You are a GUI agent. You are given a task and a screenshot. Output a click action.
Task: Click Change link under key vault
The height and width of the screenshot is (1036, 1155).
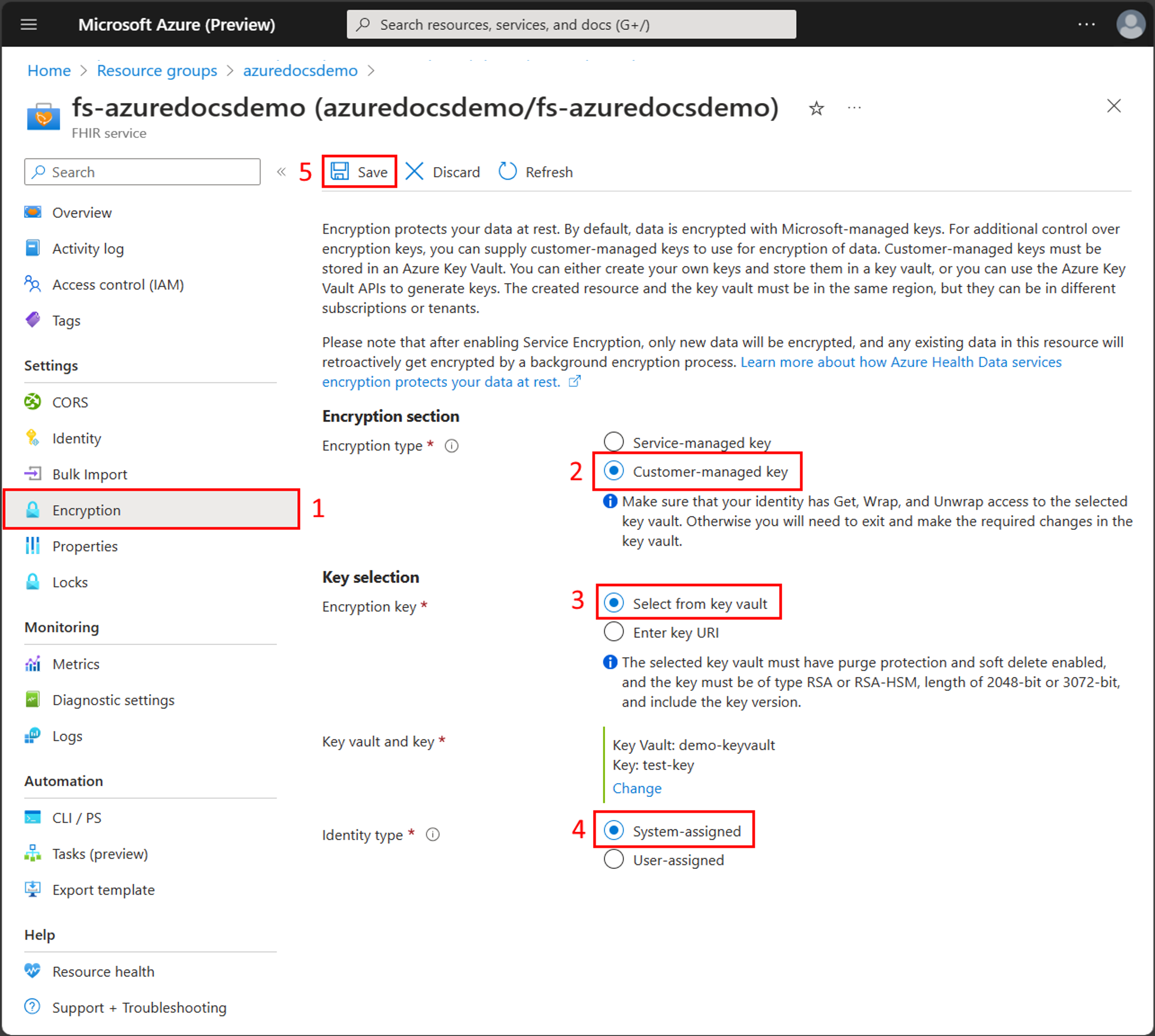(637, 788)
